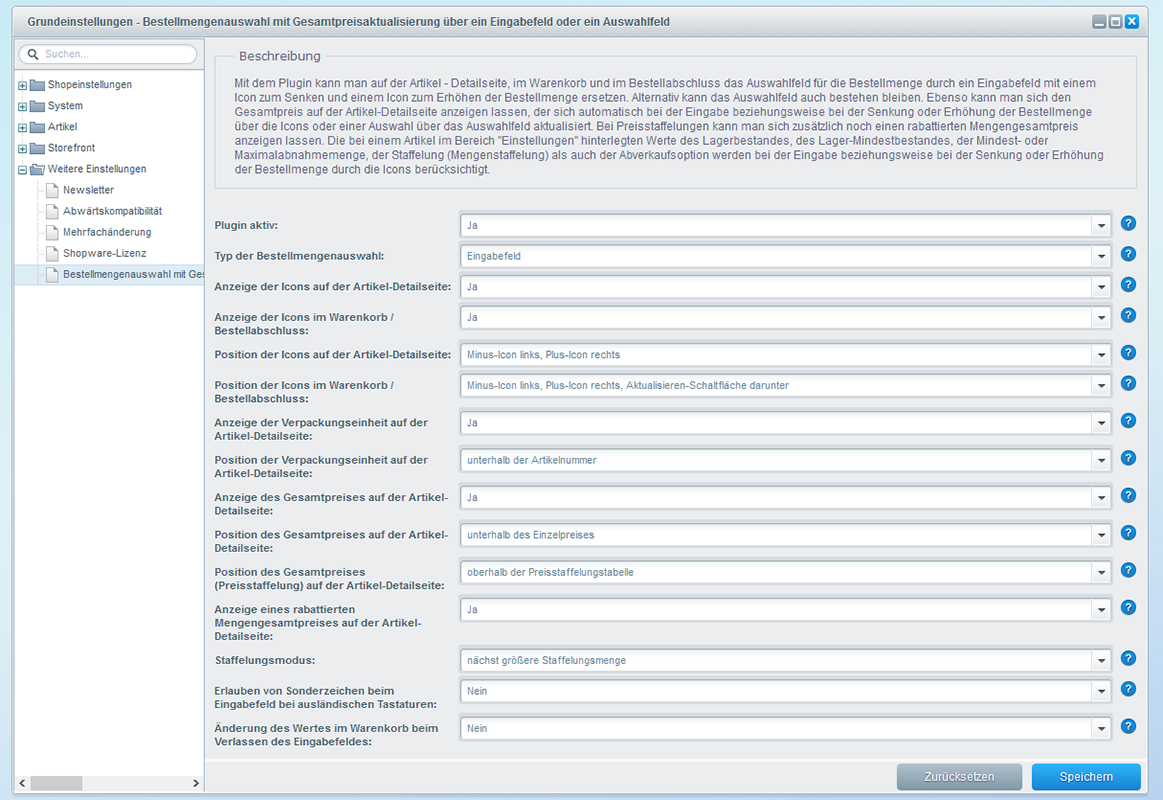Viewport: 1163px width, 800px height.
Task: Click the Newsletter document icon
Action: click(52, 191)
